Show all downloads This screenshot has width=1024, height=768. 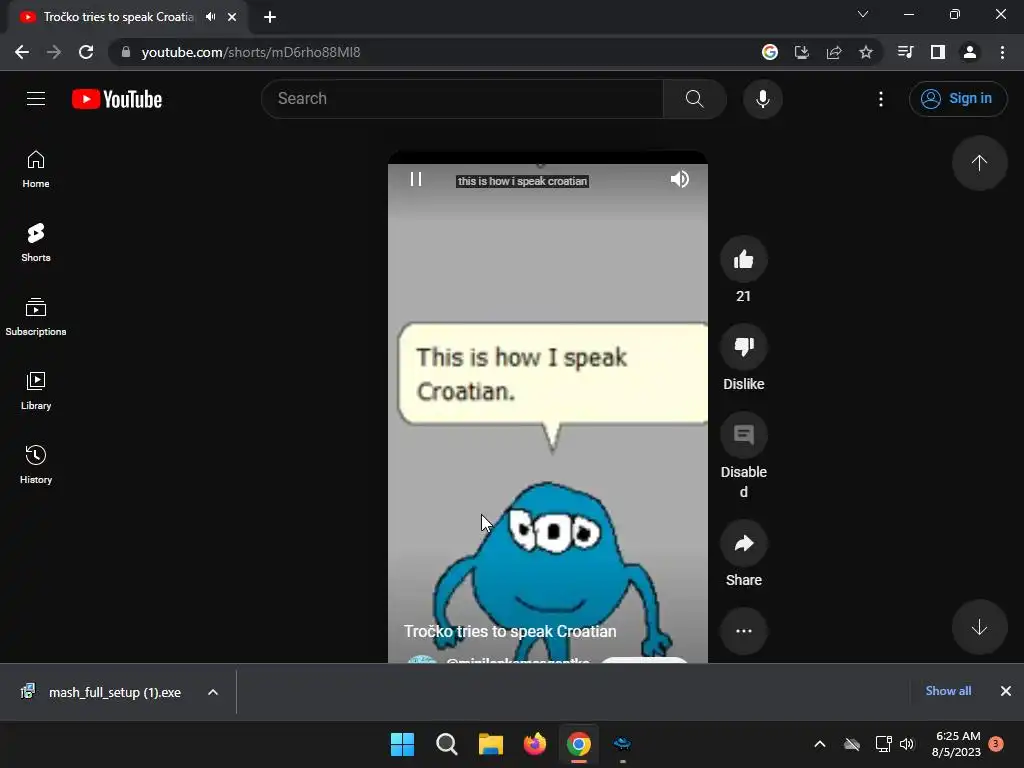(948, 691)
